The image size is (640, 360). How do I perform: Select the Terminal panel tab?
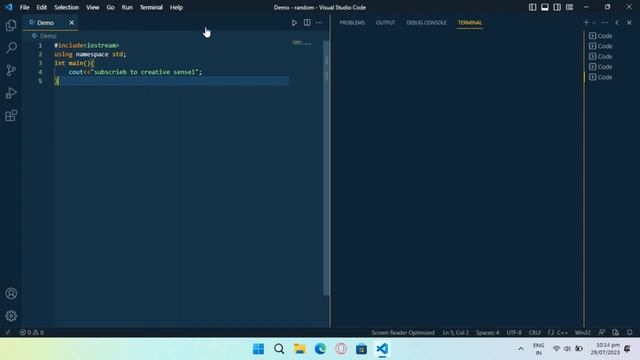pos(470,22)
